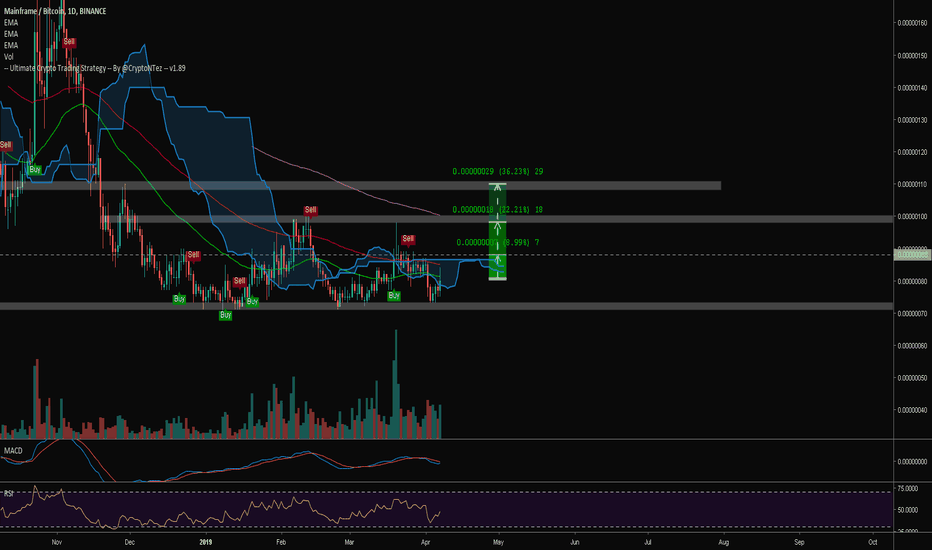Image resolution: width=932 pixels, height=550 pixels.
Task: Click the 0.00000120 price axis label
Action: click(x=912, y=152)
